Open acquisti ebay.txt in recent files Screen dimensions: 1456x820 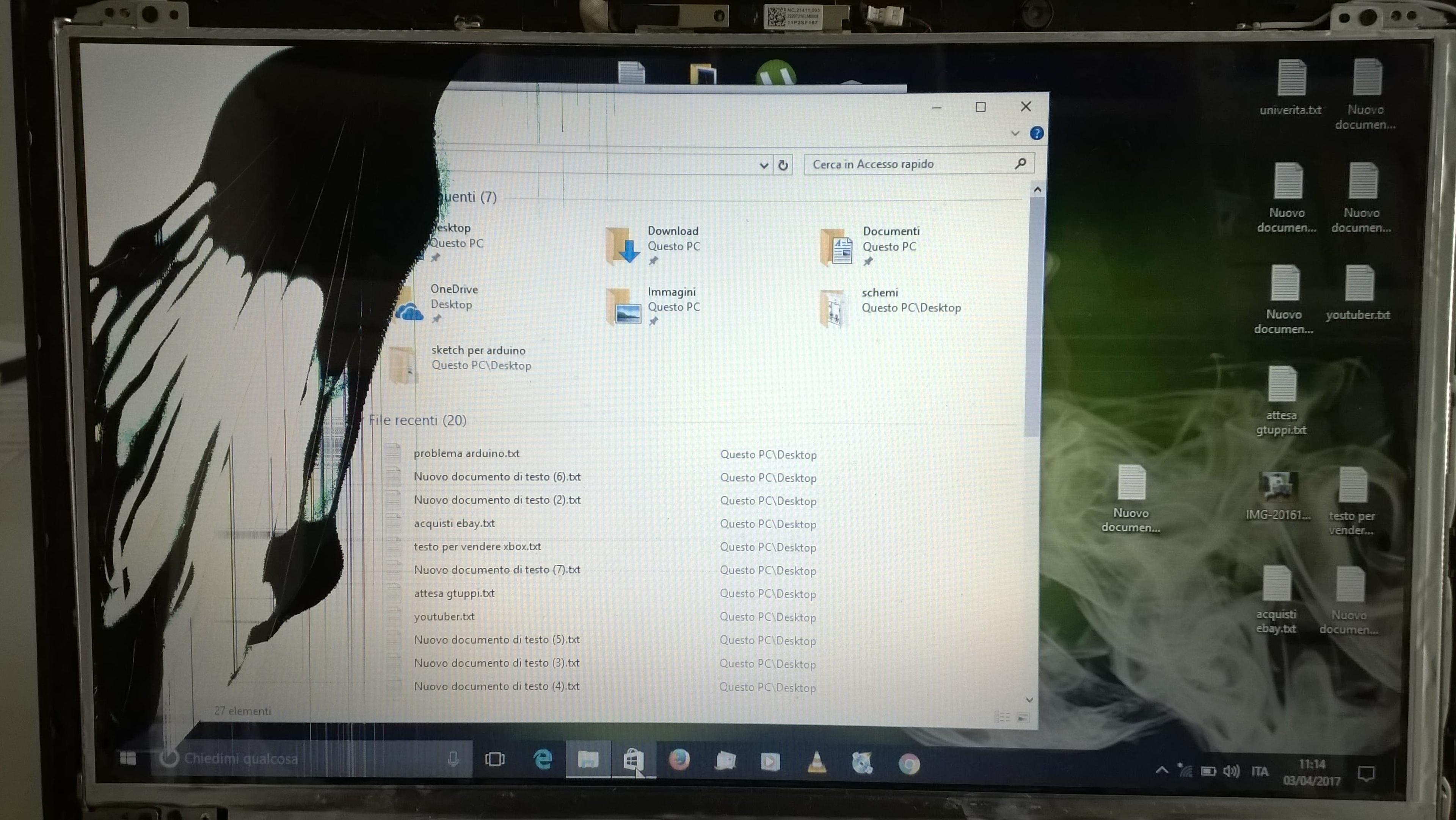454,523
